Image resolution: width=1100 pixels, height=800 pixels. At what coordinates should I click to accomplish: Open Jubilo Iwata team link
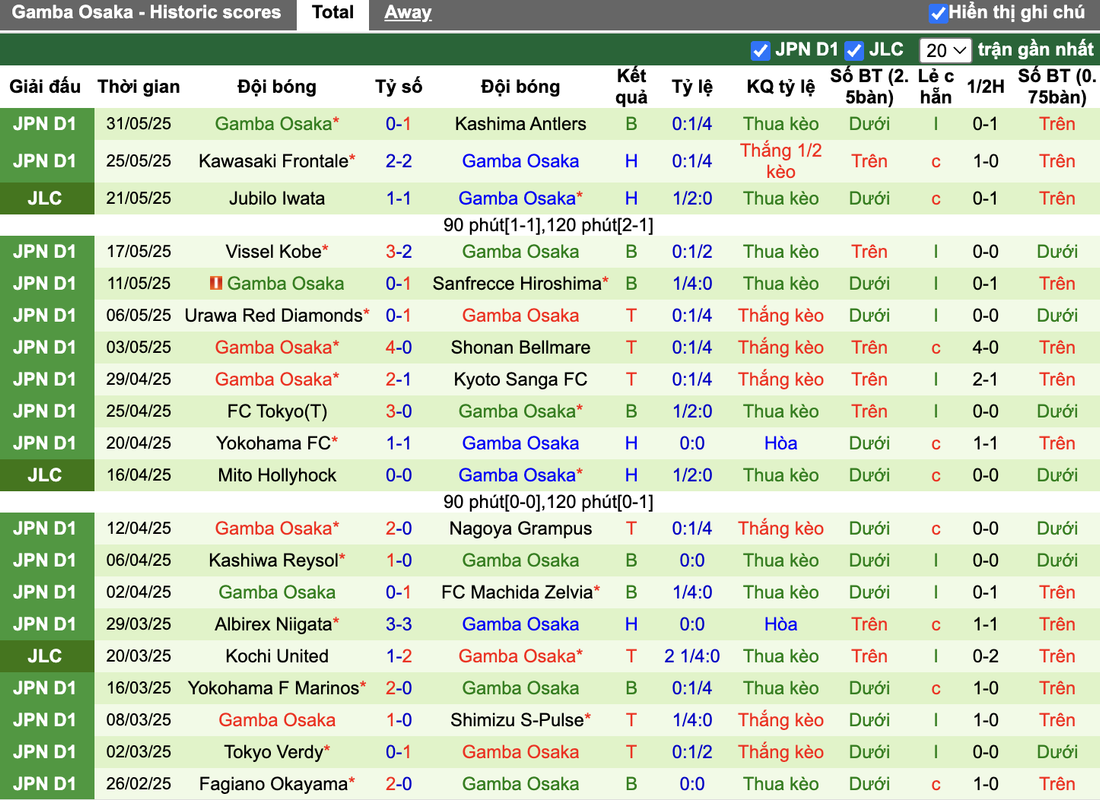click(276, 199)
